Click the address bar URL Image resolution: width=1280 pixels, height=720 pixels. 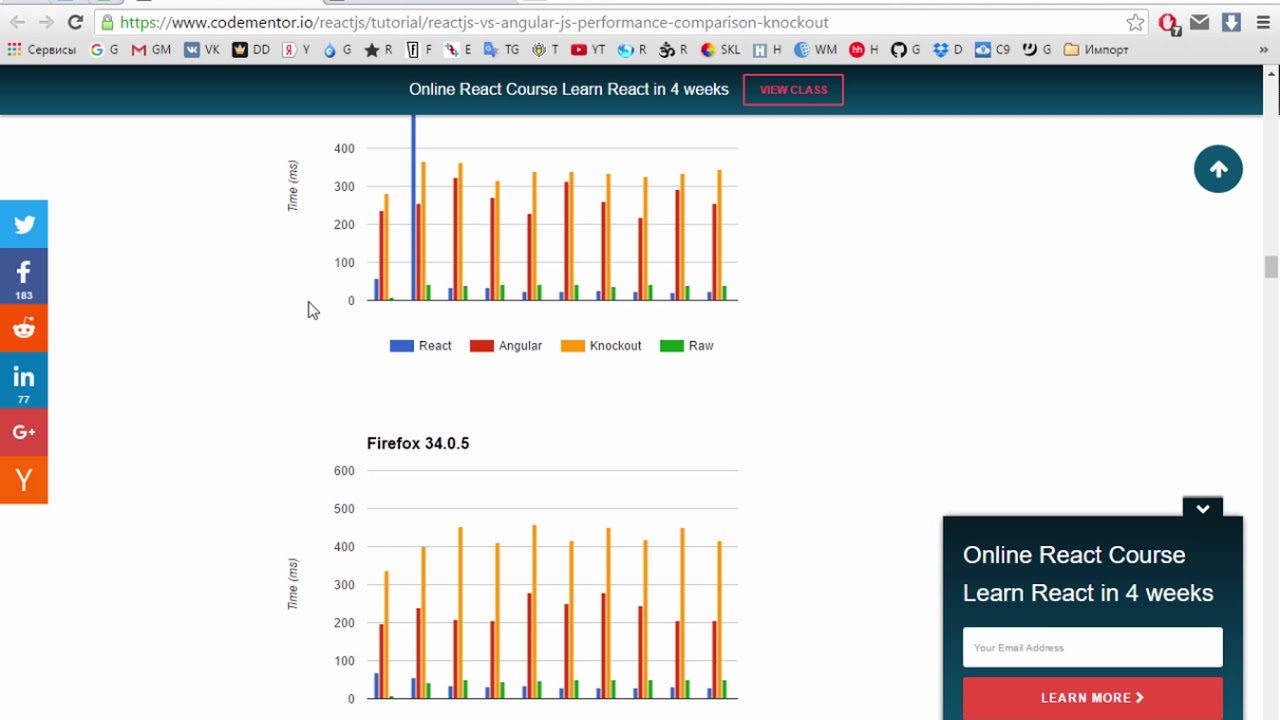474,22
